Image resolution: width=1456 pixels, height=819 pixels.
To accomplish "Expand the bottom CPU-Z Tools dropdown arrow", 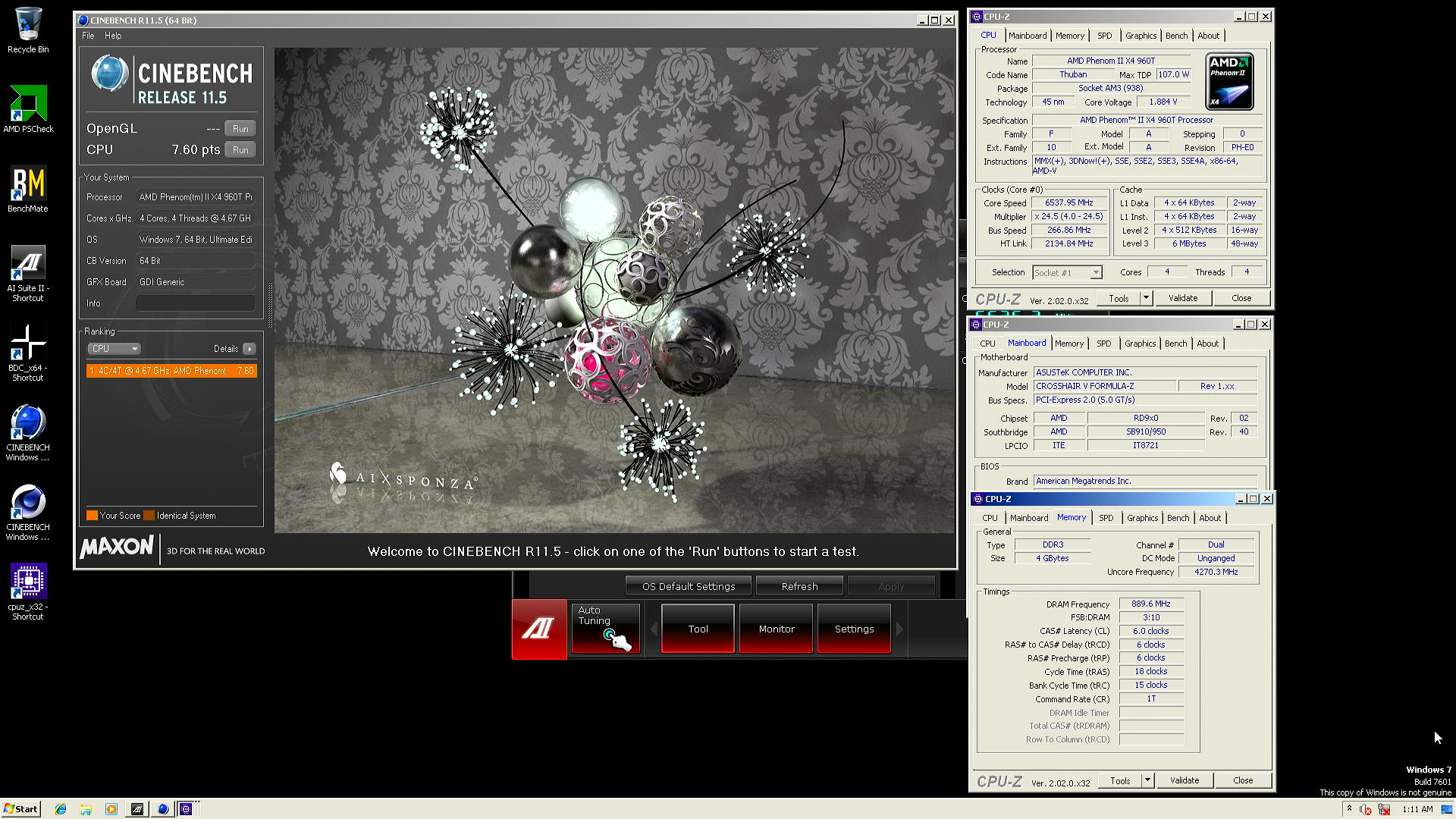I will (x=1147, y=780).
